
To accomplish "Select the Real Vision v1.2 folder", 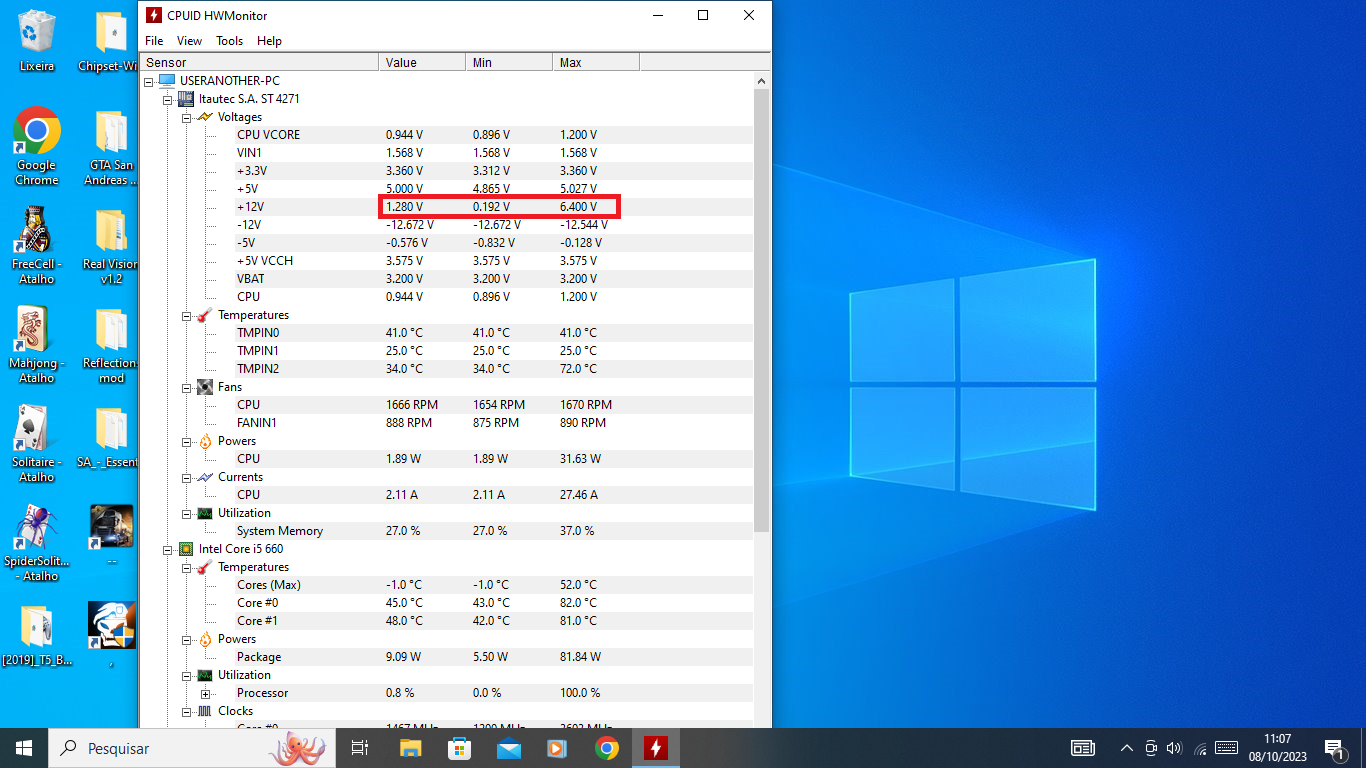I will (112, 245).
